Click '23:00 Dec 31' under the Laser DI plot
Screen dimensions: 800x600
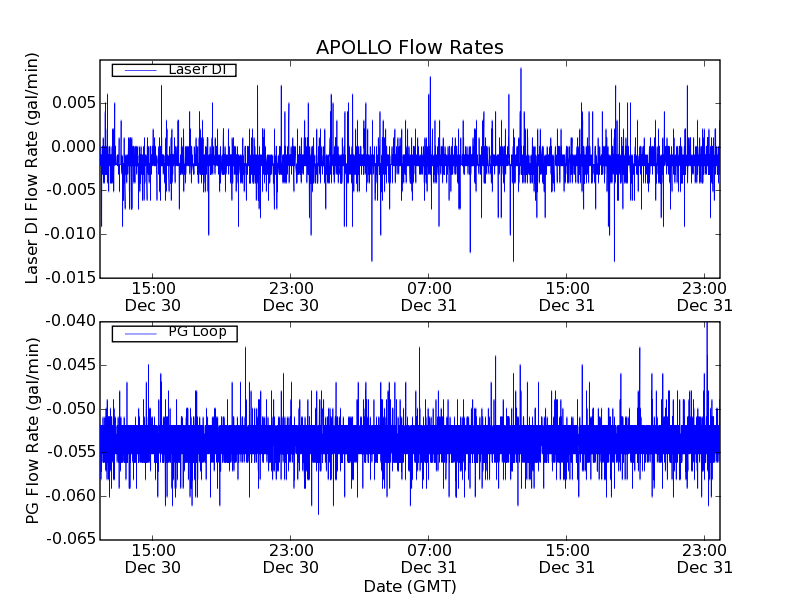[705, 297]
